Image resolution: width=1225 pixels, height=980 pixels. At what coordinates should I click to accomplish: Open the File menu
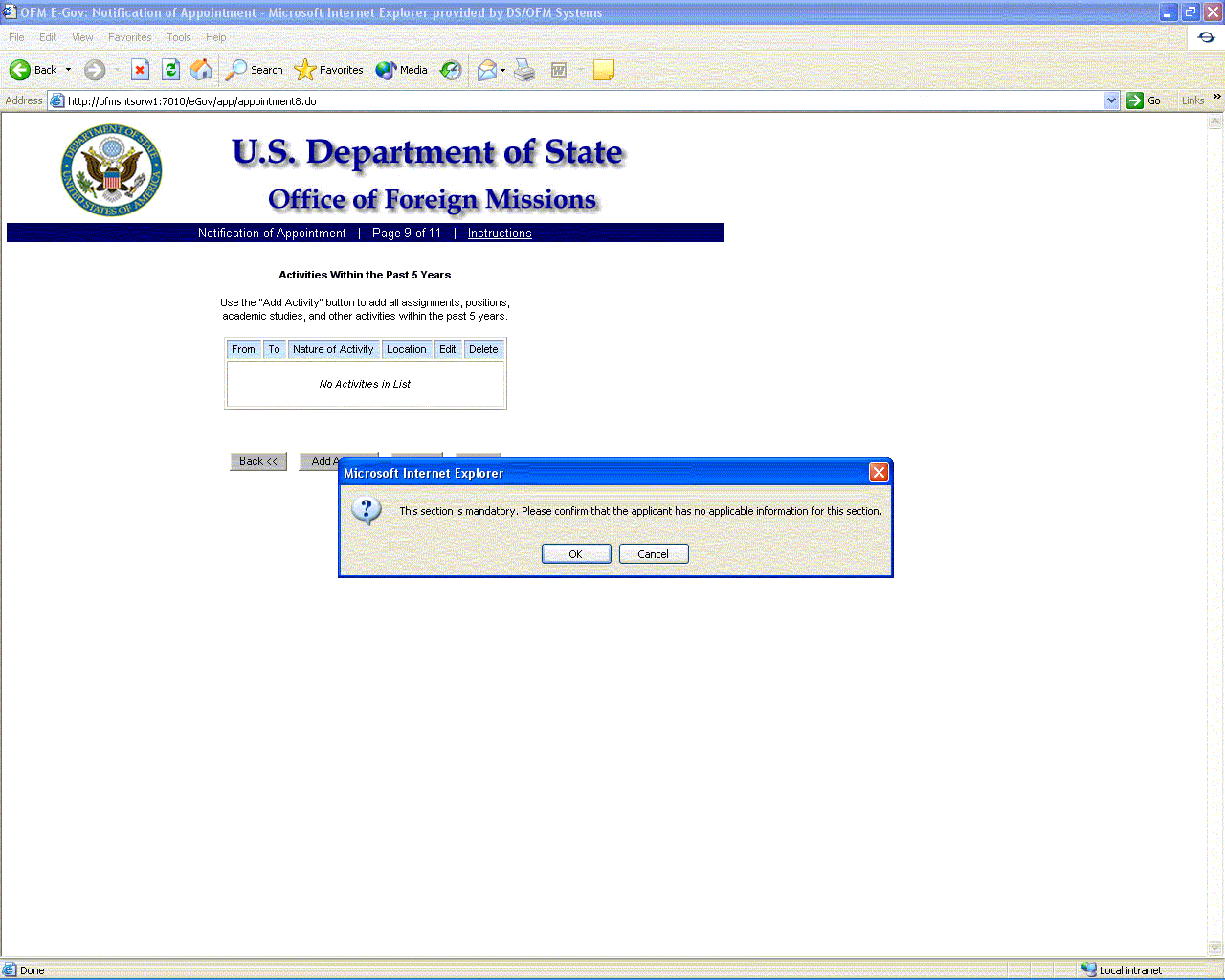coord(16,37)
